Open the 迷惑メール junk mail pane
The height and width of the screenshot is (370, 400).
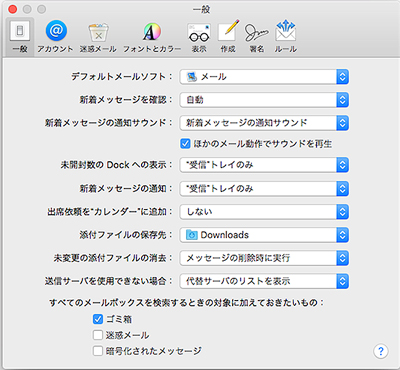(98, 37)
